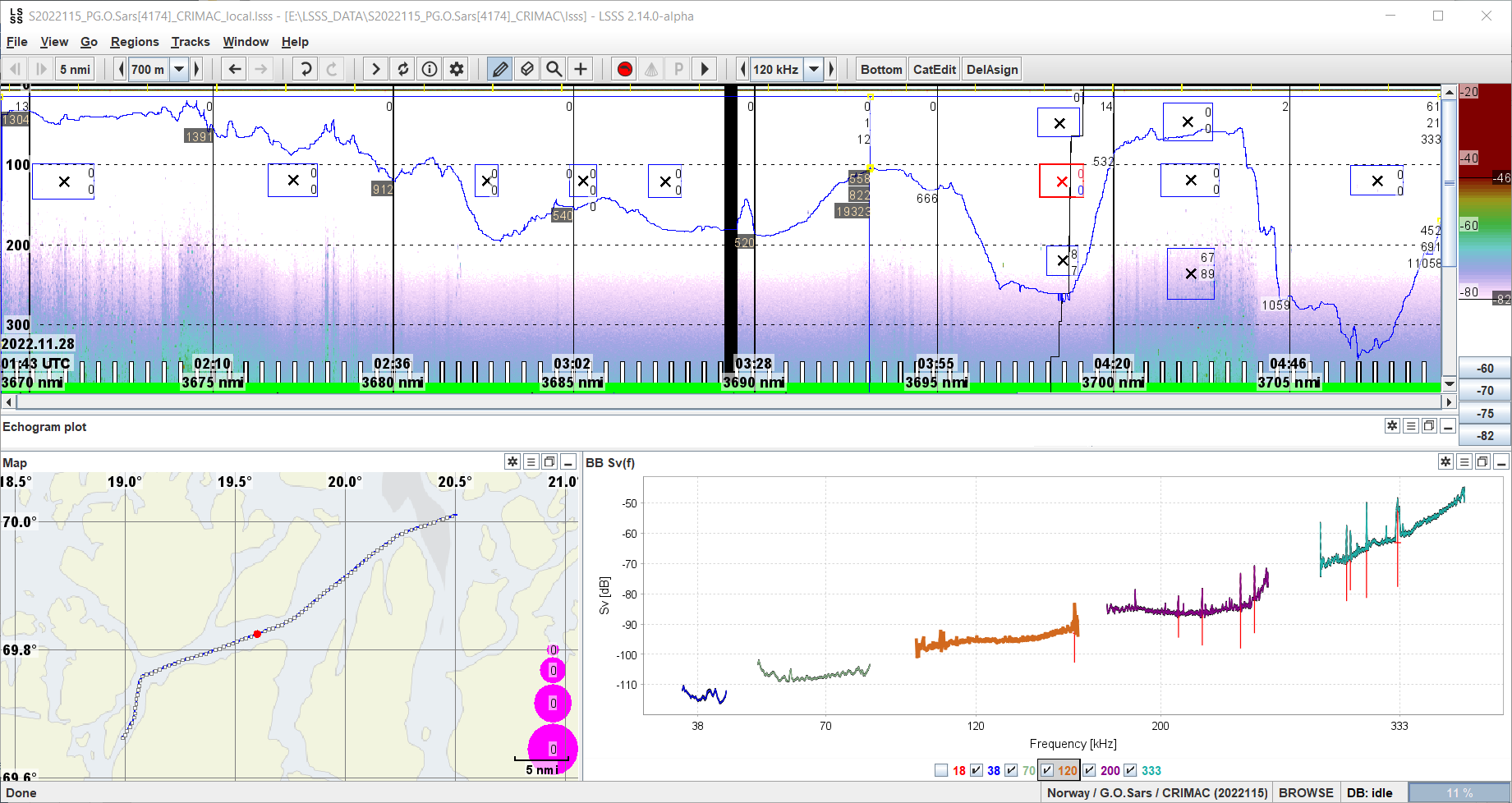The width and height of the screenshot is (1512, 803).
Task: Activate the zoom magnifier tool
Action: [554, 69]
